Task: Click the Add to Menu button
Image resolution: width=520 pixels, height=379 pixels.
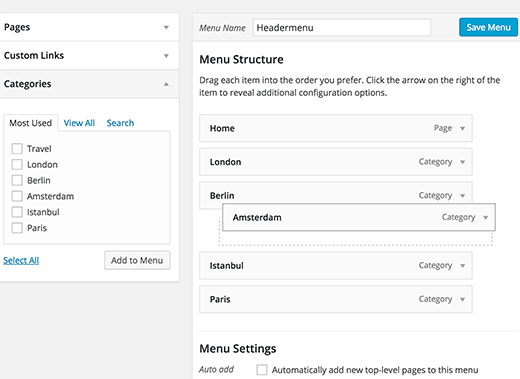Action: [137, 260]
